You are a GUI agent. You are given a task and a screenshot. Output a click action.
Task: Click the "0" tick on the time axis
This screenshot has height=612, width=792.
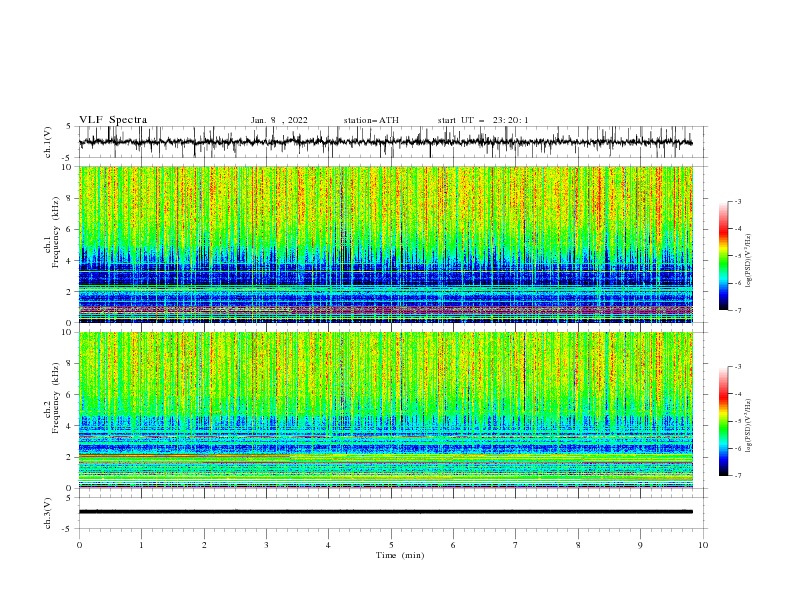(x=79, y=545)
